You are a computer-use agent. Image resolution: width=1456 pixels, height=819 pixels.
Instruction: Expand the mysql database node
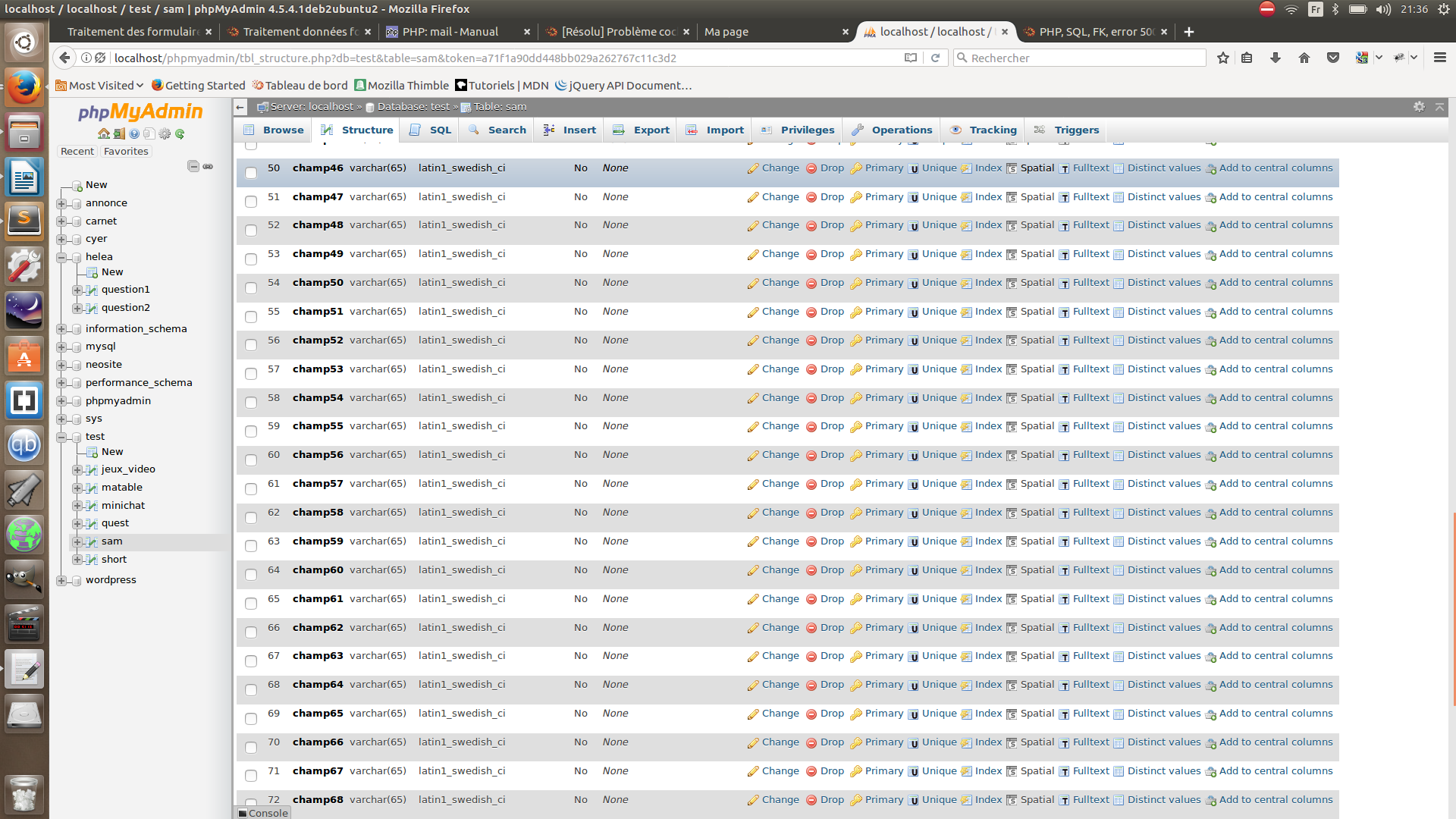tap(61, 347)
